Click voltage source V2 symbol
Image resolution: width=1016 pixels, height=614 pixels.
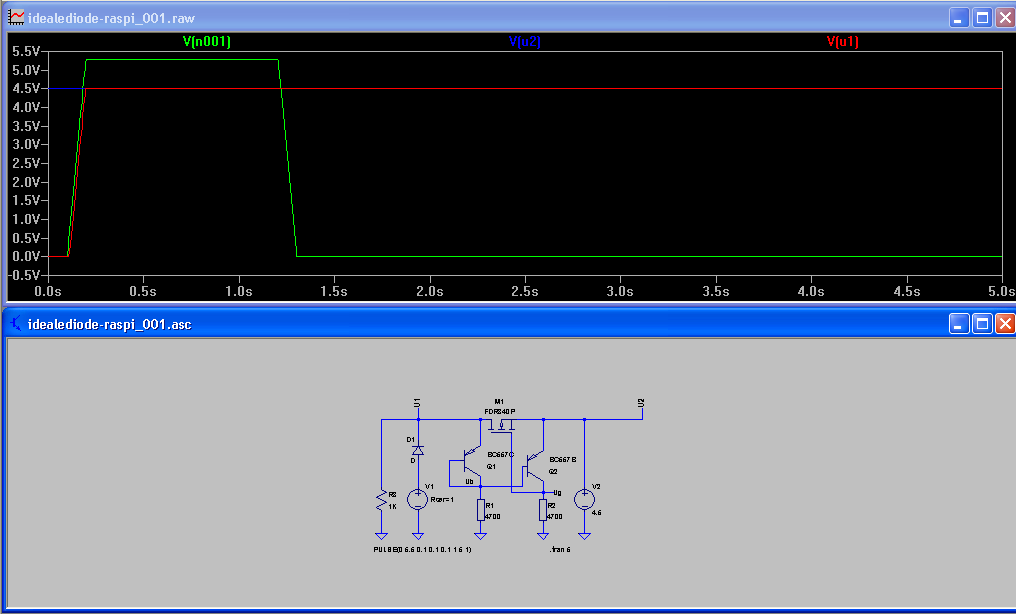pos(584,499)
